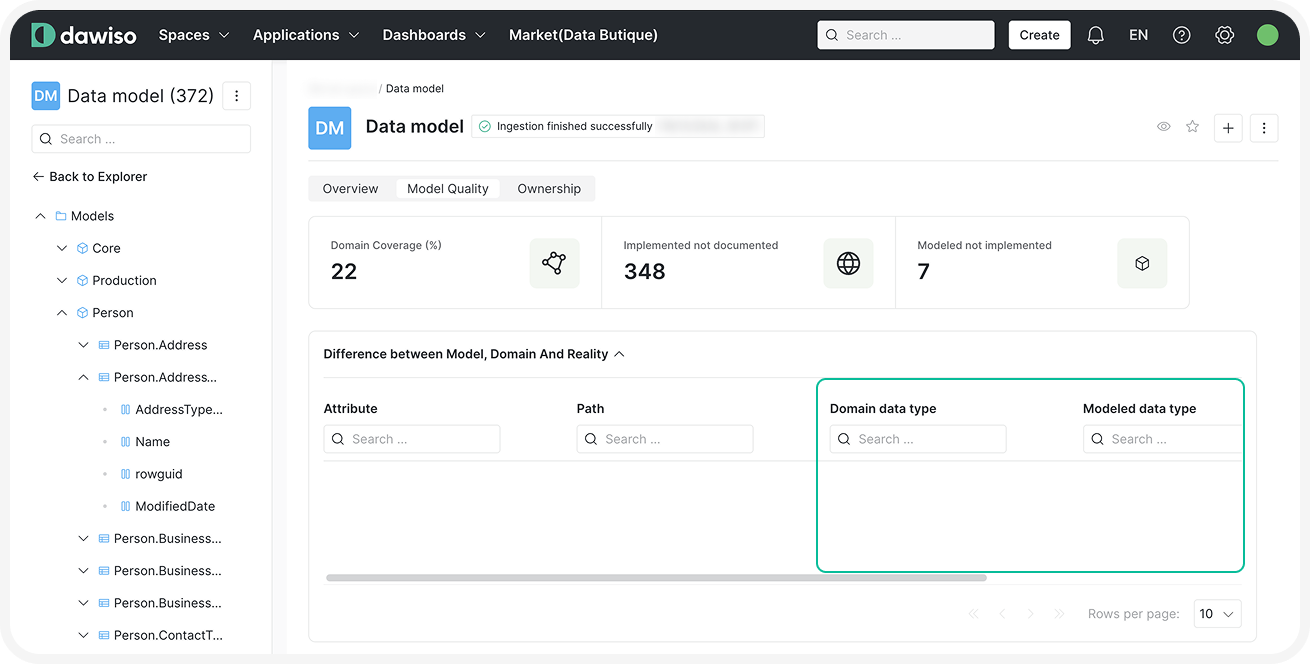
Task: Open the Dashboards menu
Action: tap(433, 34)
